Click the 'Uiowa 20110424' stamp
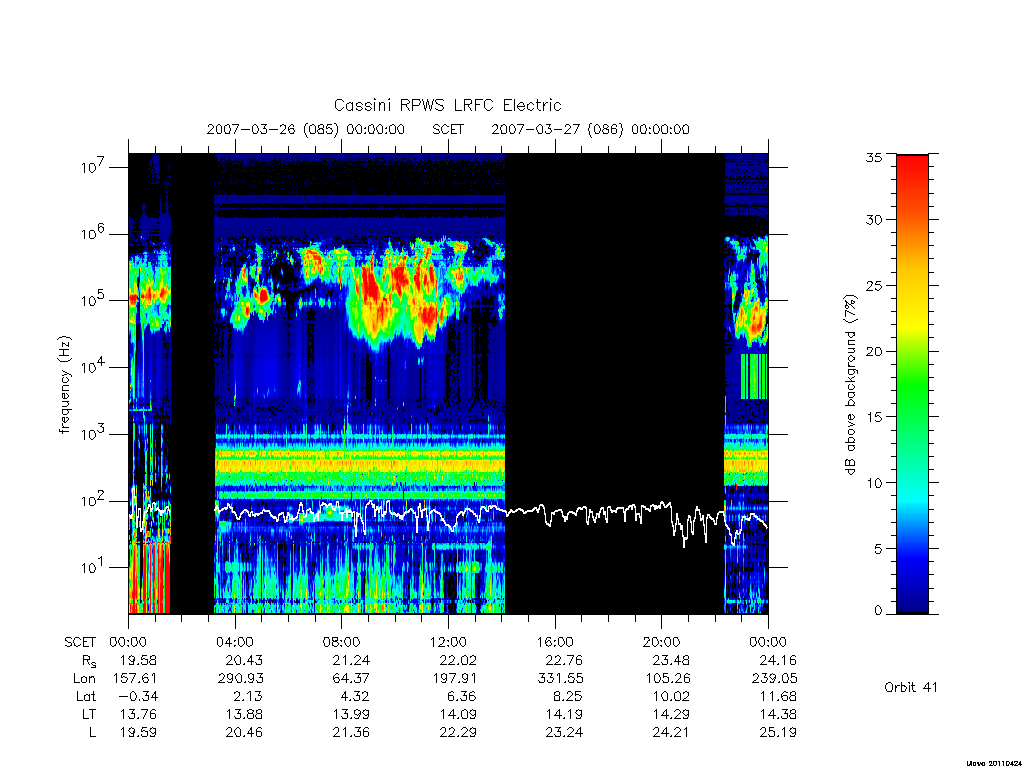 [994, 763]
